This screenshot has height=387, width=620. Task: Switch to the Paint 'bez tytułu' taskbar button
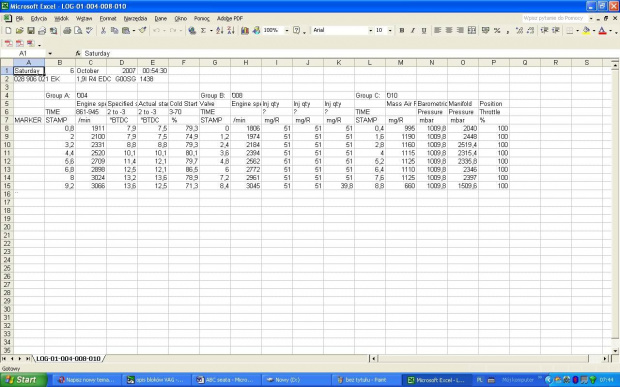click(x=366, y=380)
